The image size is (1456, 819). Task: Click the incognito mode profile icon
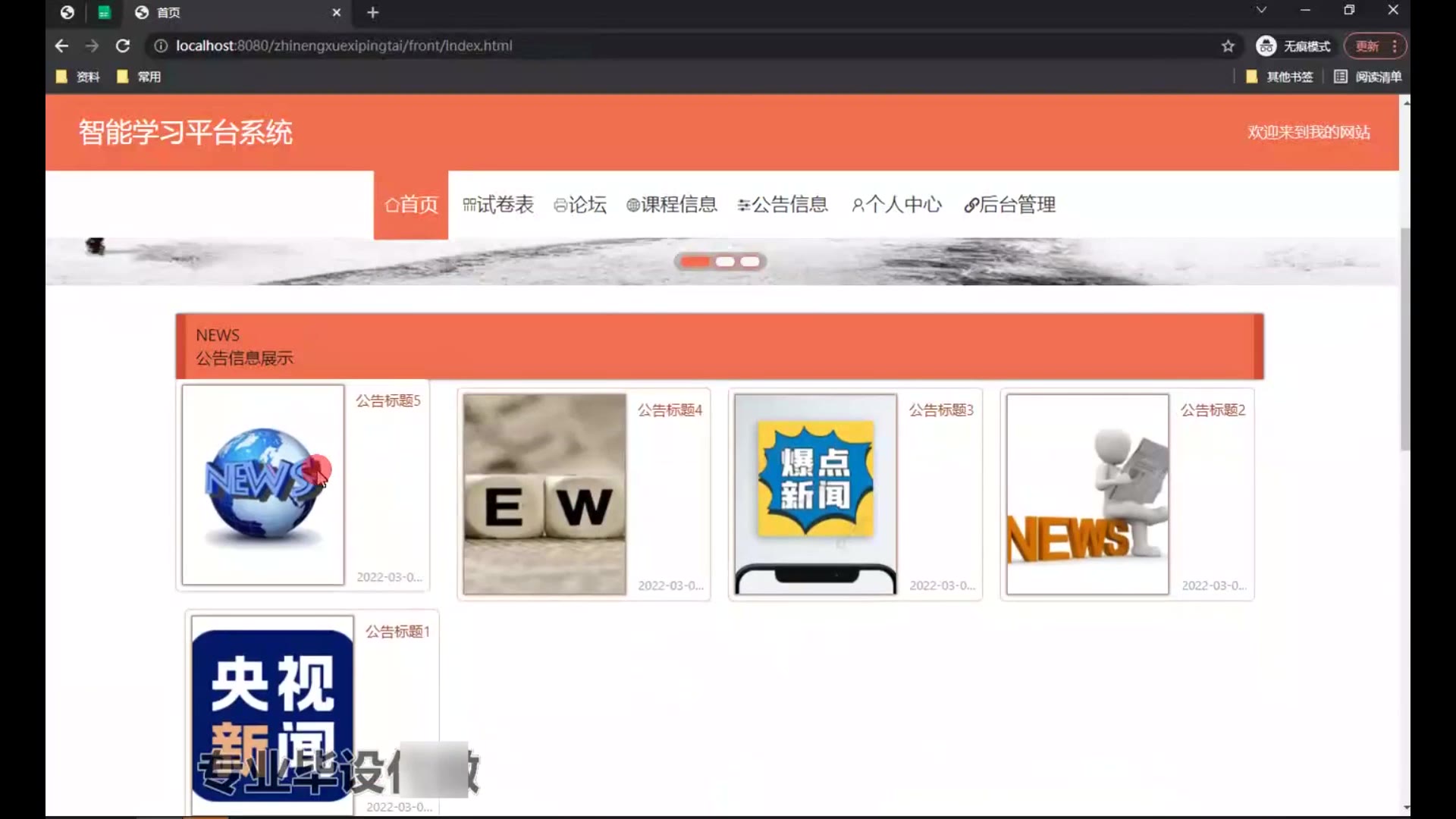point(1266,46)
